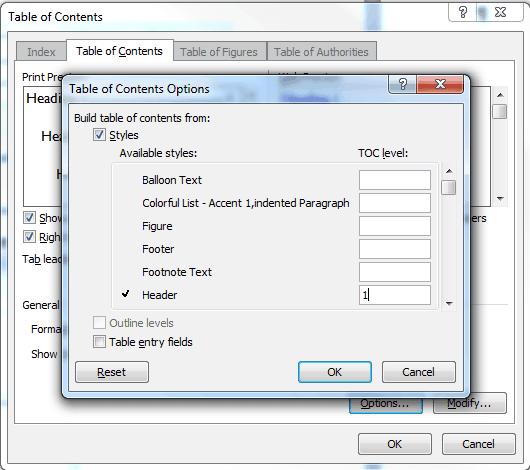The width and height of the screenshot is (530, 470).
Task: Click TOC level field for Header style
Action: pos(394,295)
